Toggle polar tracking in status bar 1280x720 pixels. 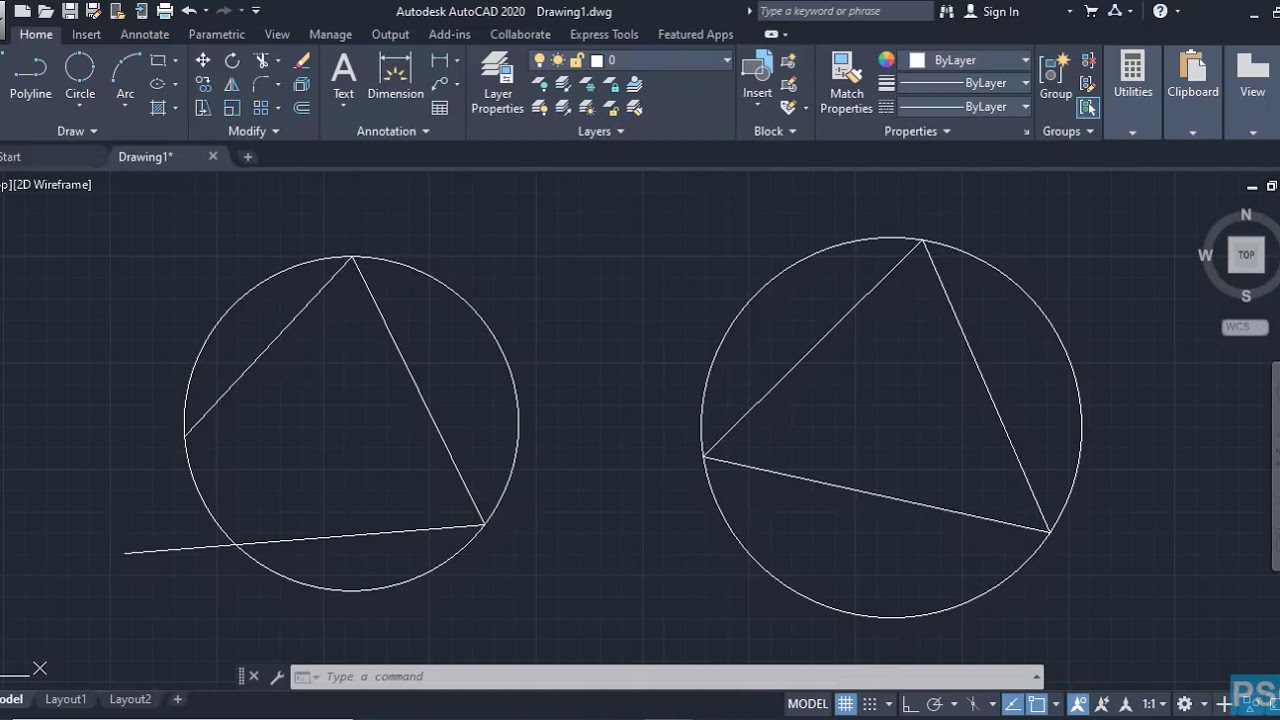[x=935, y=704]
